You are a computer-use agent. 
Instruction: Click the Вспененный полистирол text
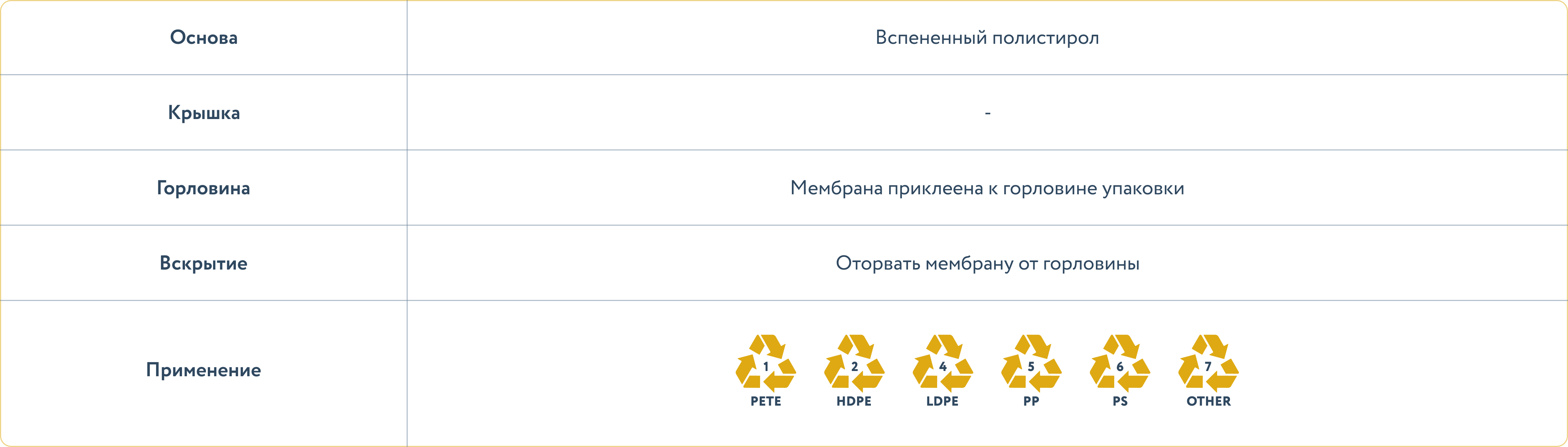coord(987,38)
